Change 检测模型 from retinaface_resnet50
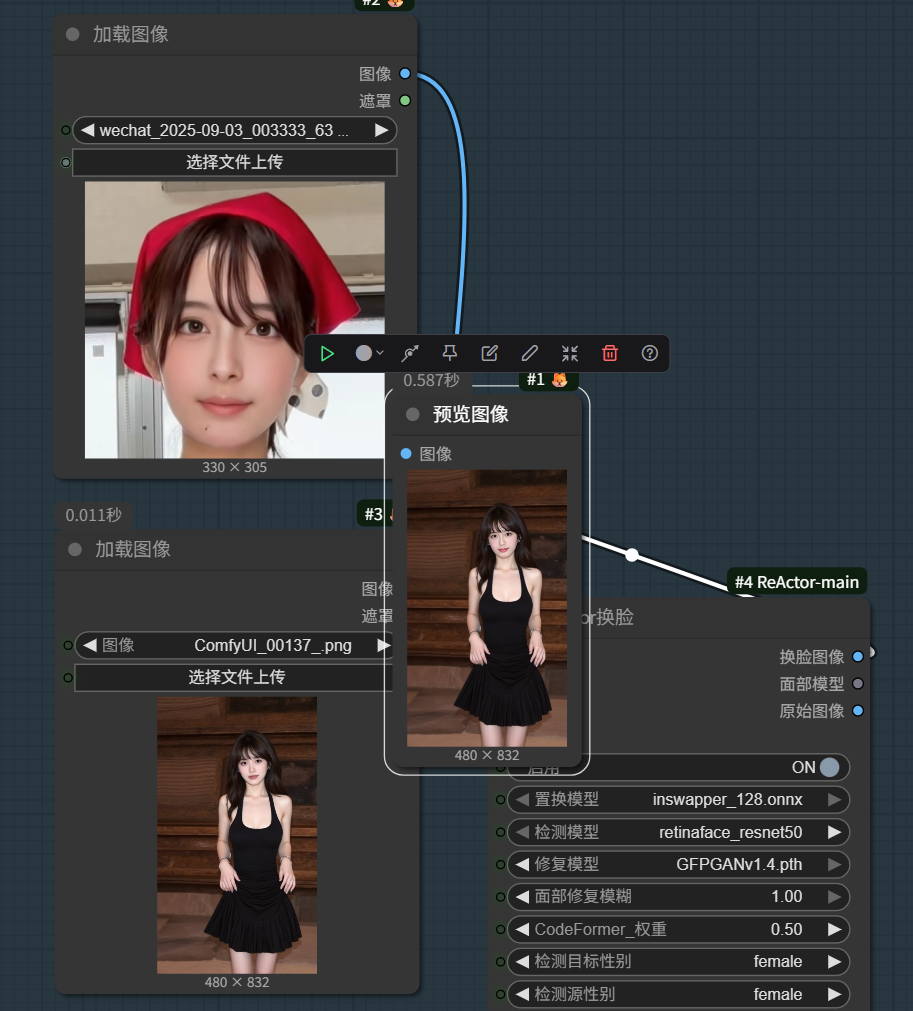913x1011 pixels. (678, 831)
